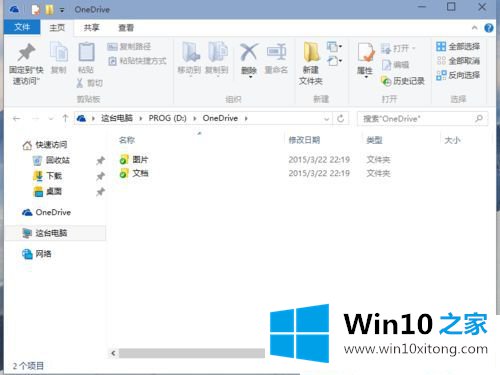Open Help with question mark icon
Viewport: 500px width, 375px height.
point(489,28)
